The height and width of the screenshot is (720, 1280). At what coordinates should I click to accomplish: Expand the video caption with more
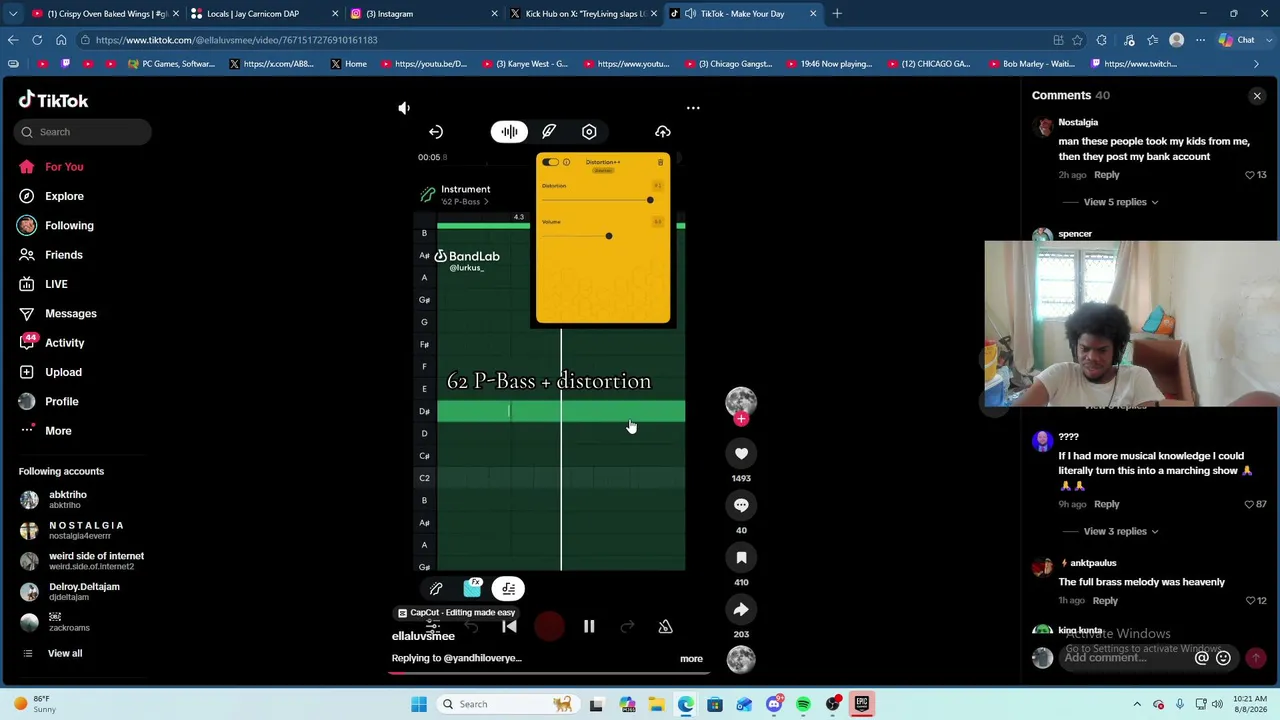[691, 659]
